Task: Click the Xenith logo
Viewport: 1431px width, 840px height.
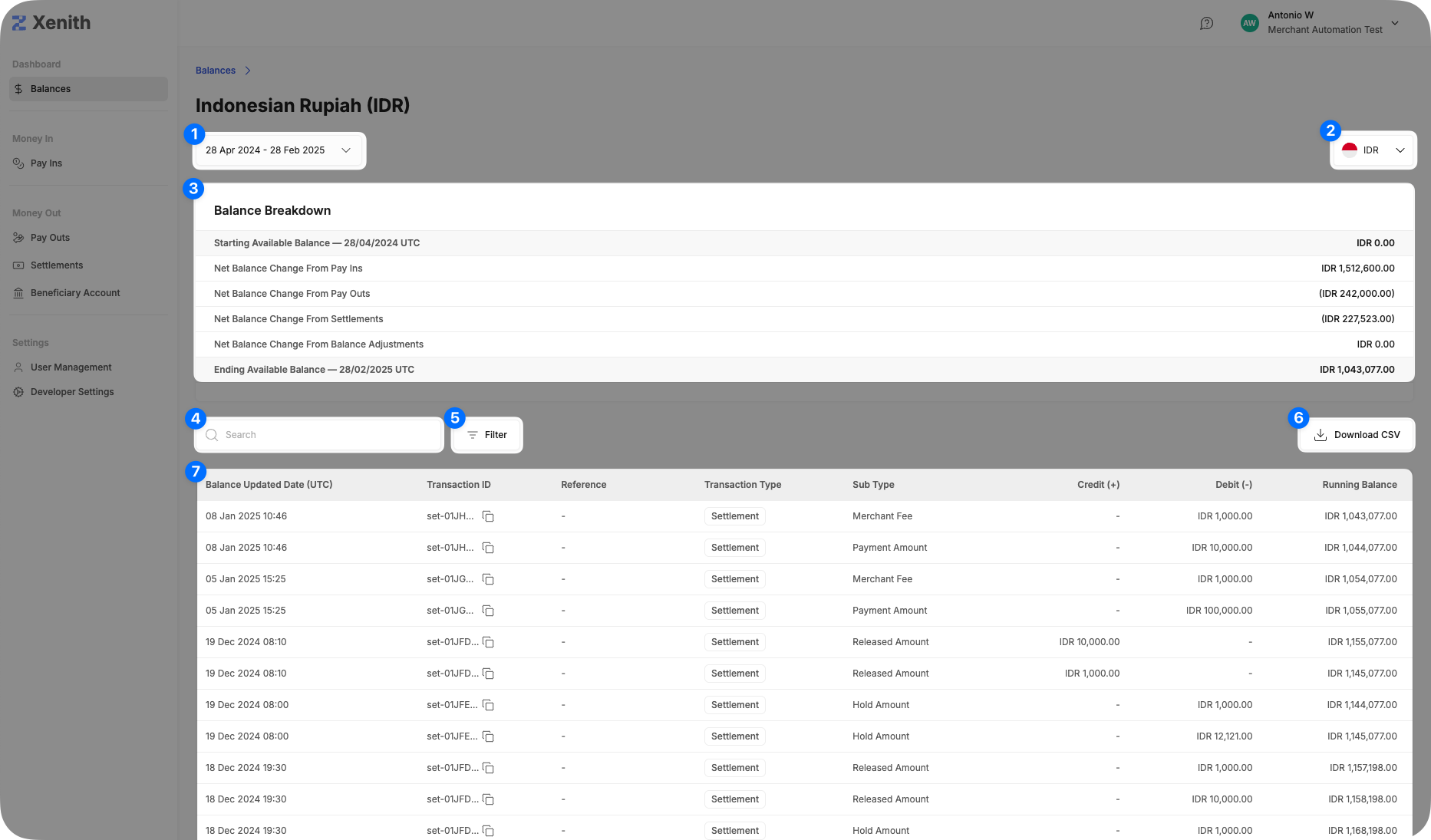Action: coord(51,23)
